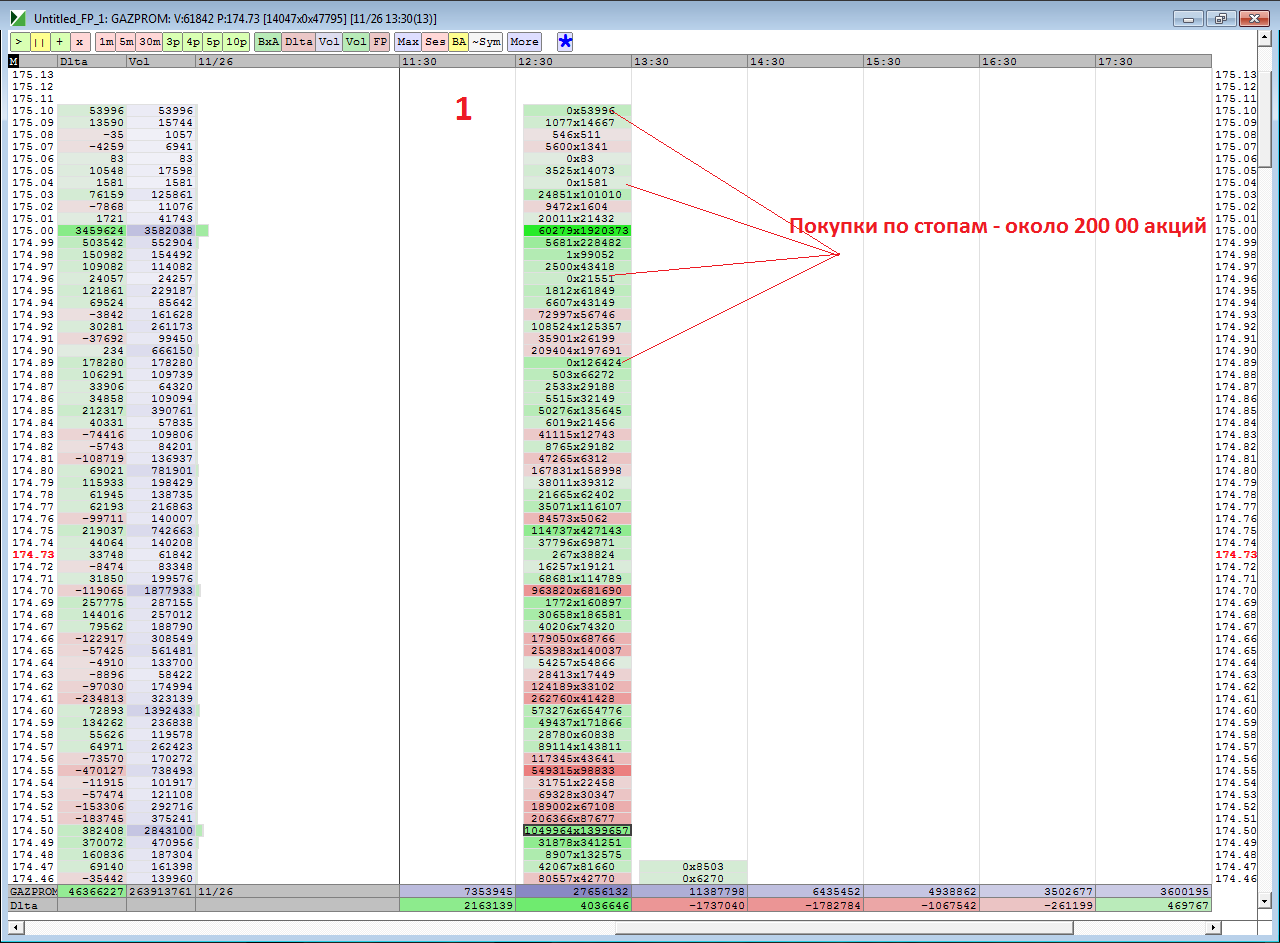Click the 'Vol' column header in grid
Screen dimensions: 1280x943
(x=161, y=62)
